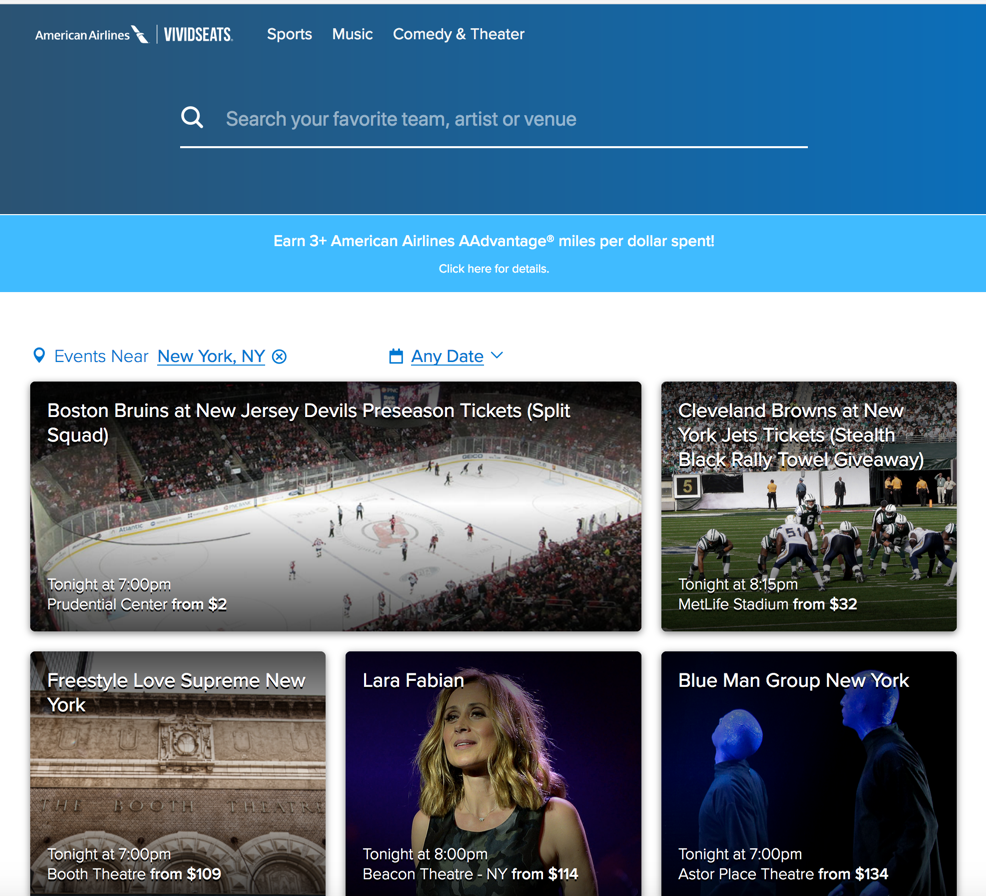
Task: Open the Music menu
Action: click(x=352, y=34)
